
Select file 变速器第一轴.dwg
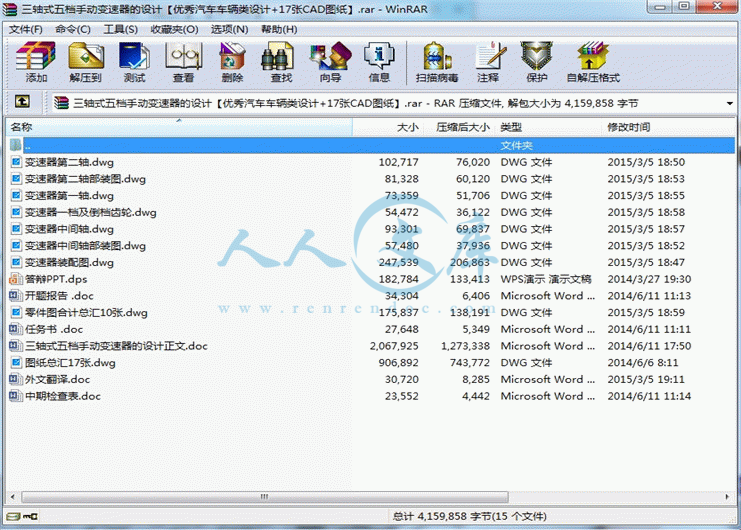(x=69, y=196)
